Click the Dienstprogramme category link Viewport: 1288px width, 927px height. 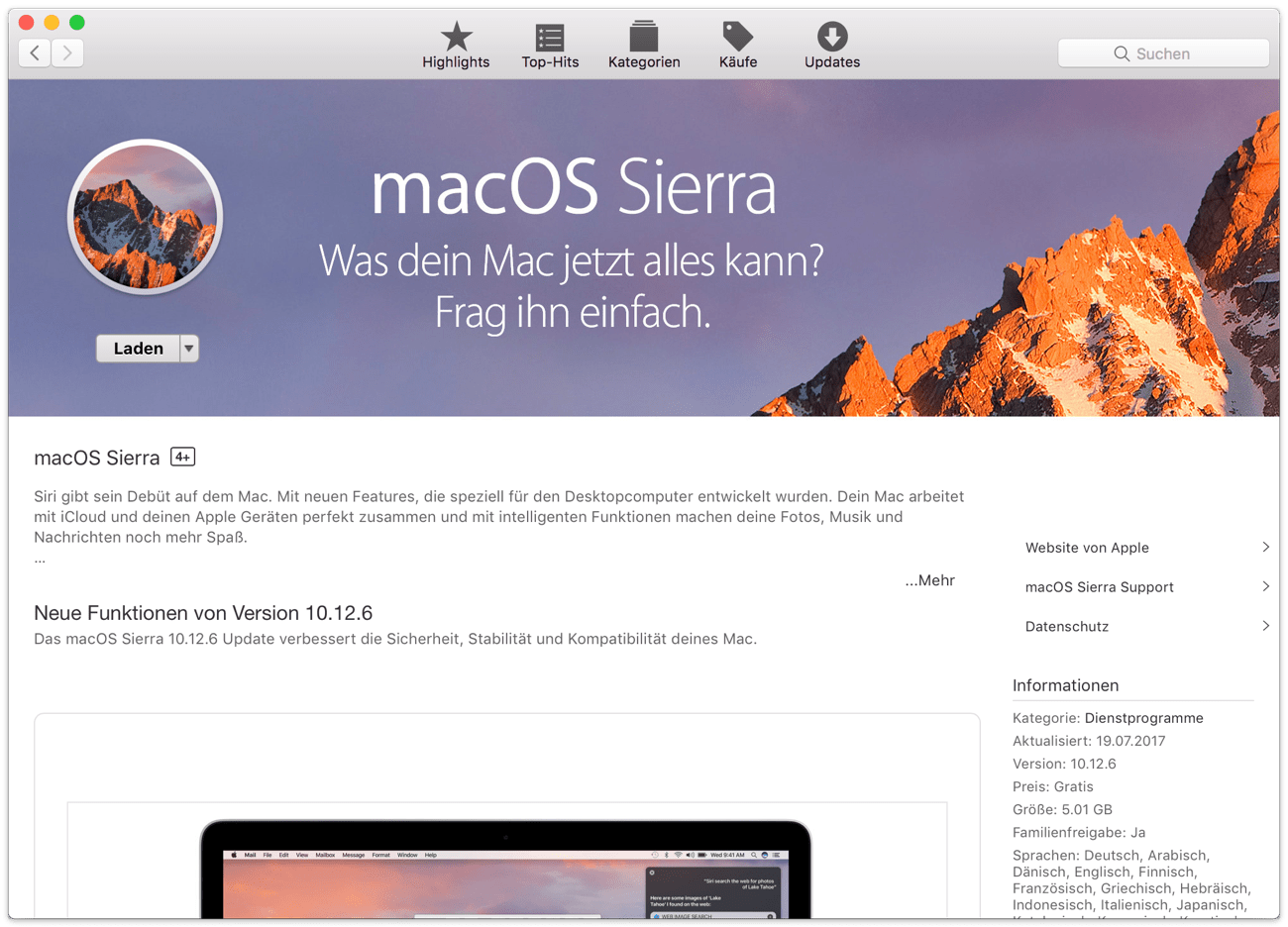[1143, 718]
